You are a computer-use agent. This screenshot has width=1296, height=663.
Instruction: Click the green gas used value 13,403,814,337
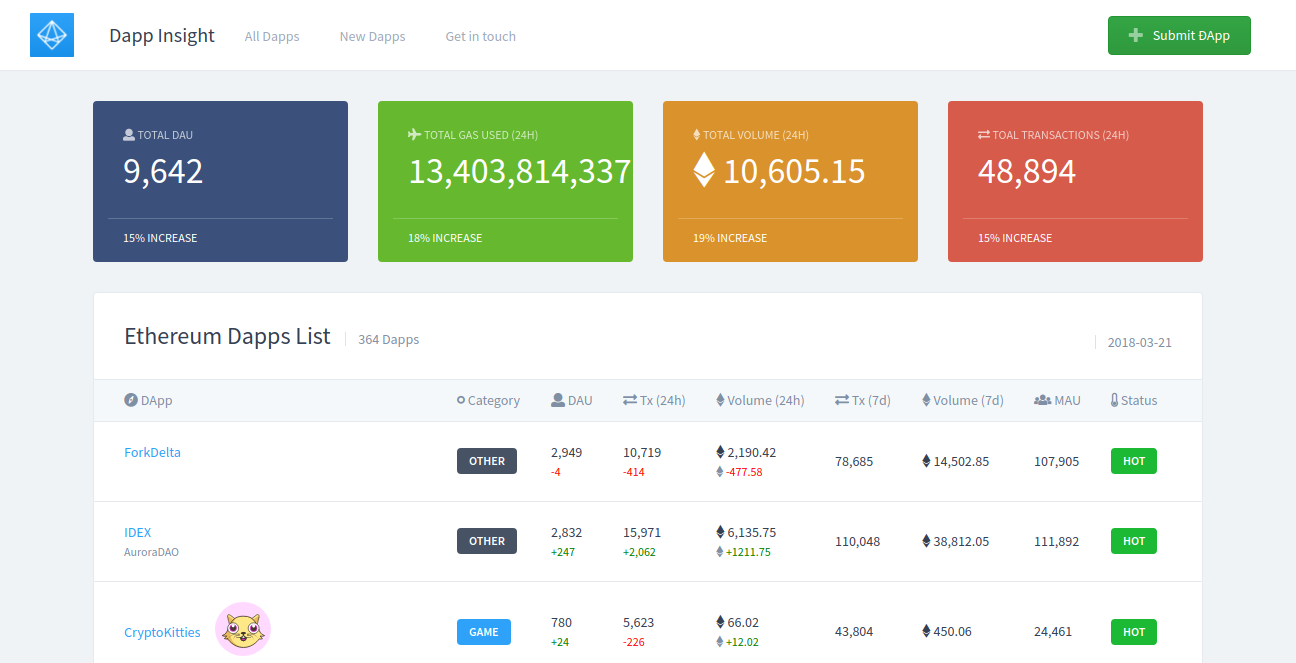[520, 172]
